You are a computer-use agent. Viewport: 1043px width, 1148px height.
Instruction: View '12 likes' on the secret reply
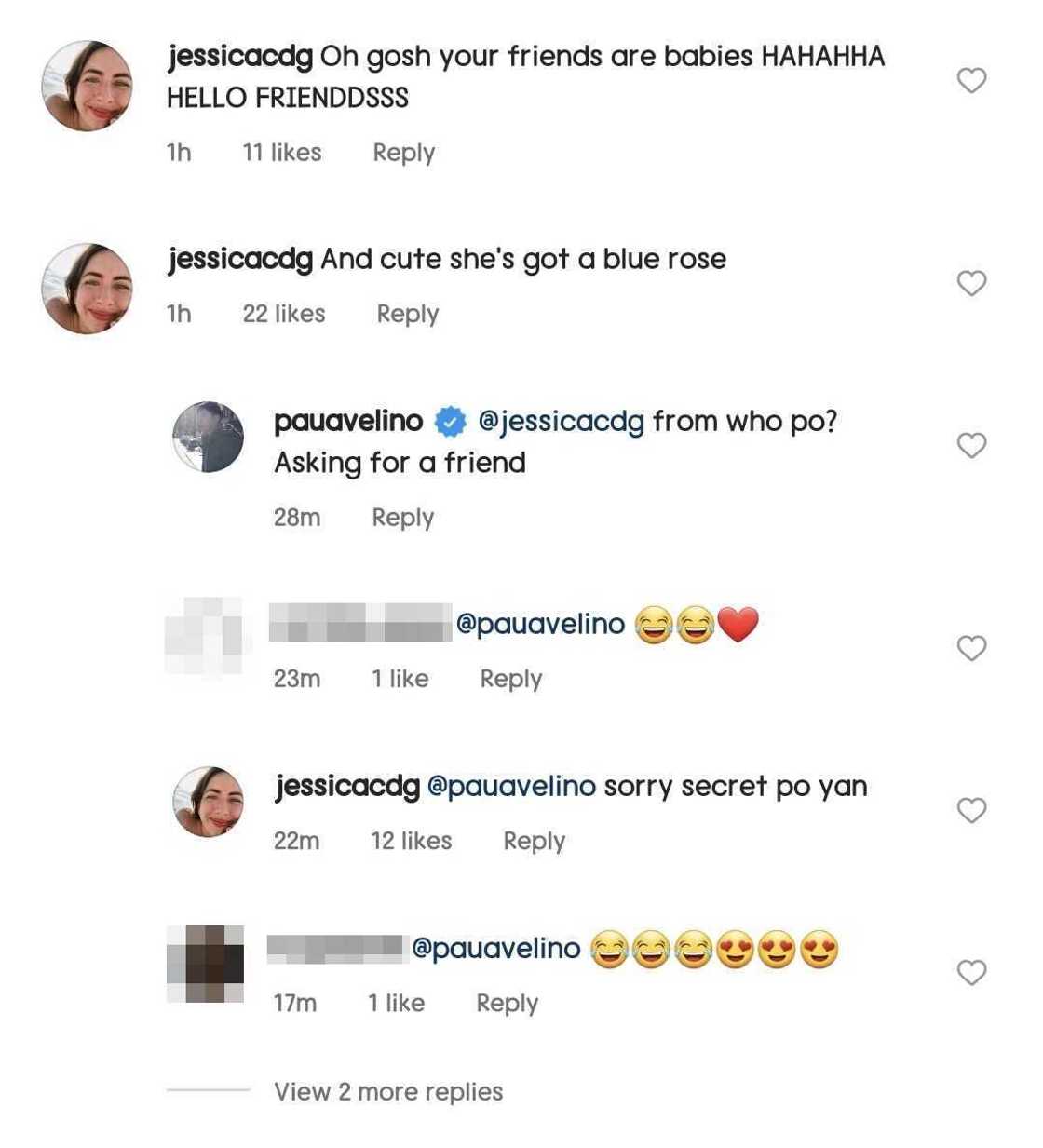[x=411, y=841]
